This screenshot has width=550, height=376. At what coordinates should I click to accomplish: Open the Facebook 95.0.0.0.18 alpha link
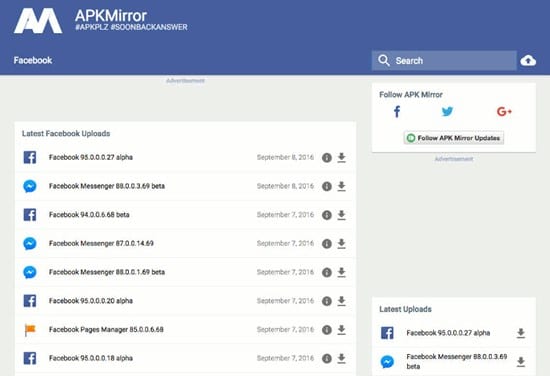(91, 358)
